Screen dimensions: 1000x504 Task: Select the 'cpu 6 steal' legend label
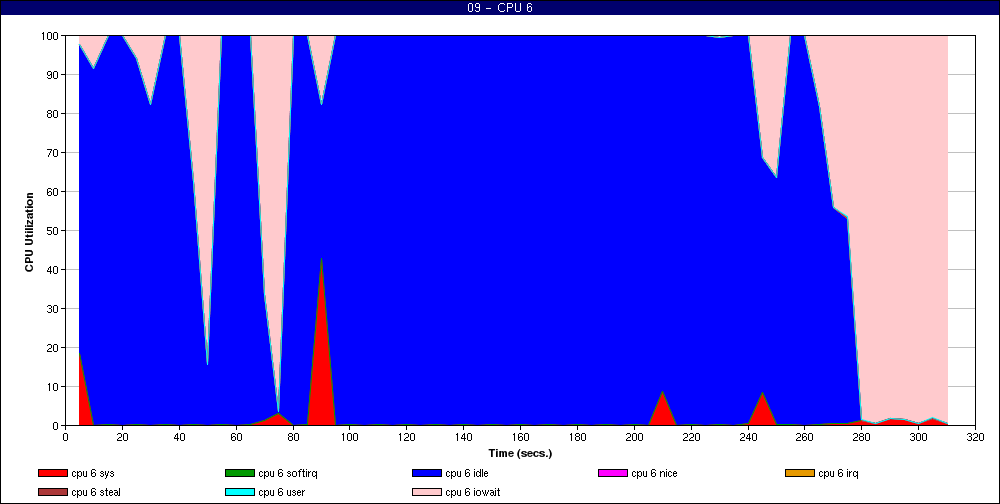tap(96, 493)
